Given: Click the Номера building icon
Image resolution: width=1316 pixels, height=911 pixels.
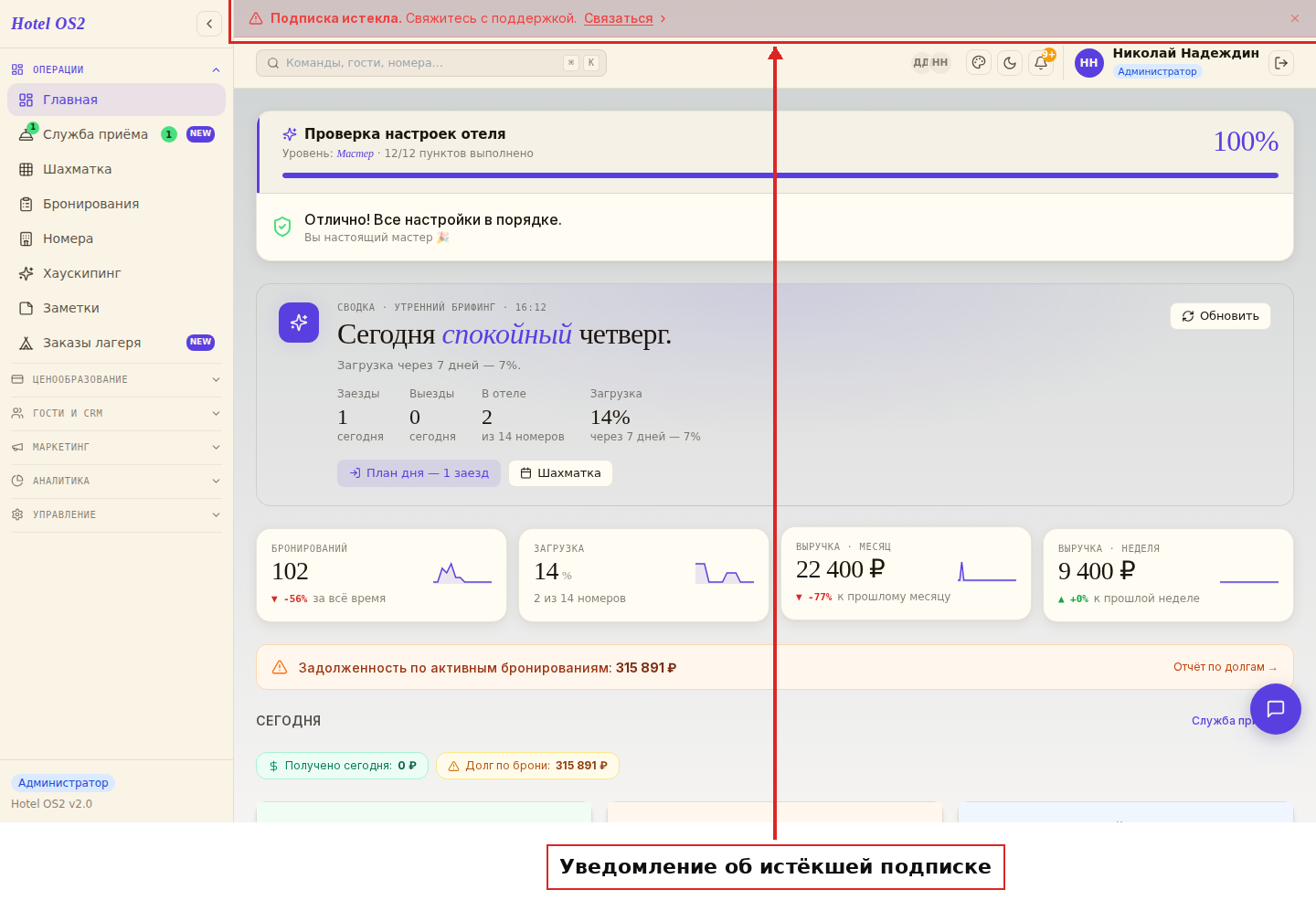Looking at the screenshot, I should pos(27,238).
